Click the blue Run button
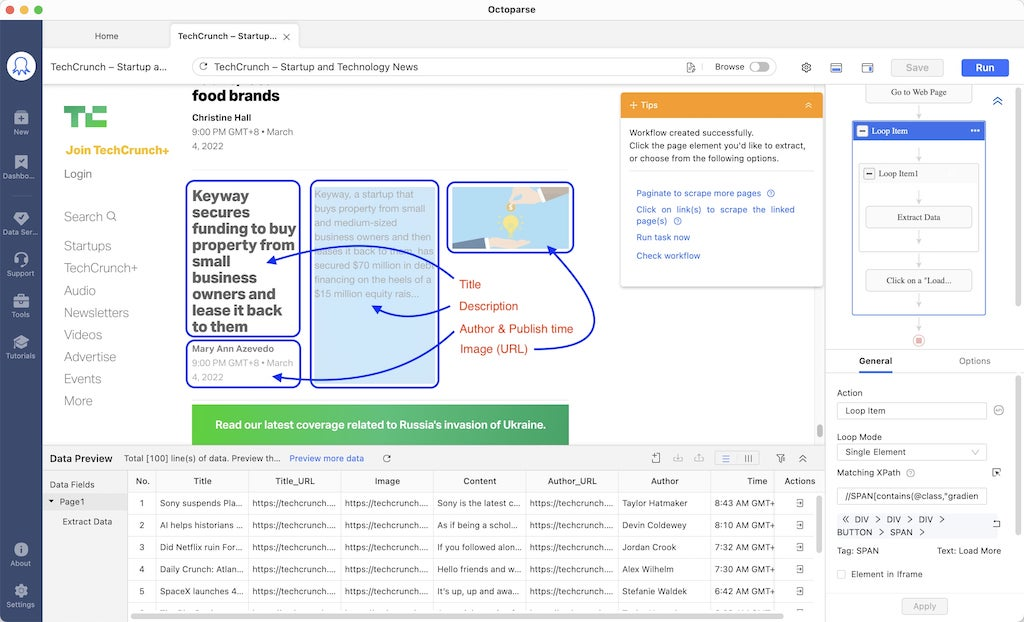This screenshot has height=622, width=1024. pos(985,67)
